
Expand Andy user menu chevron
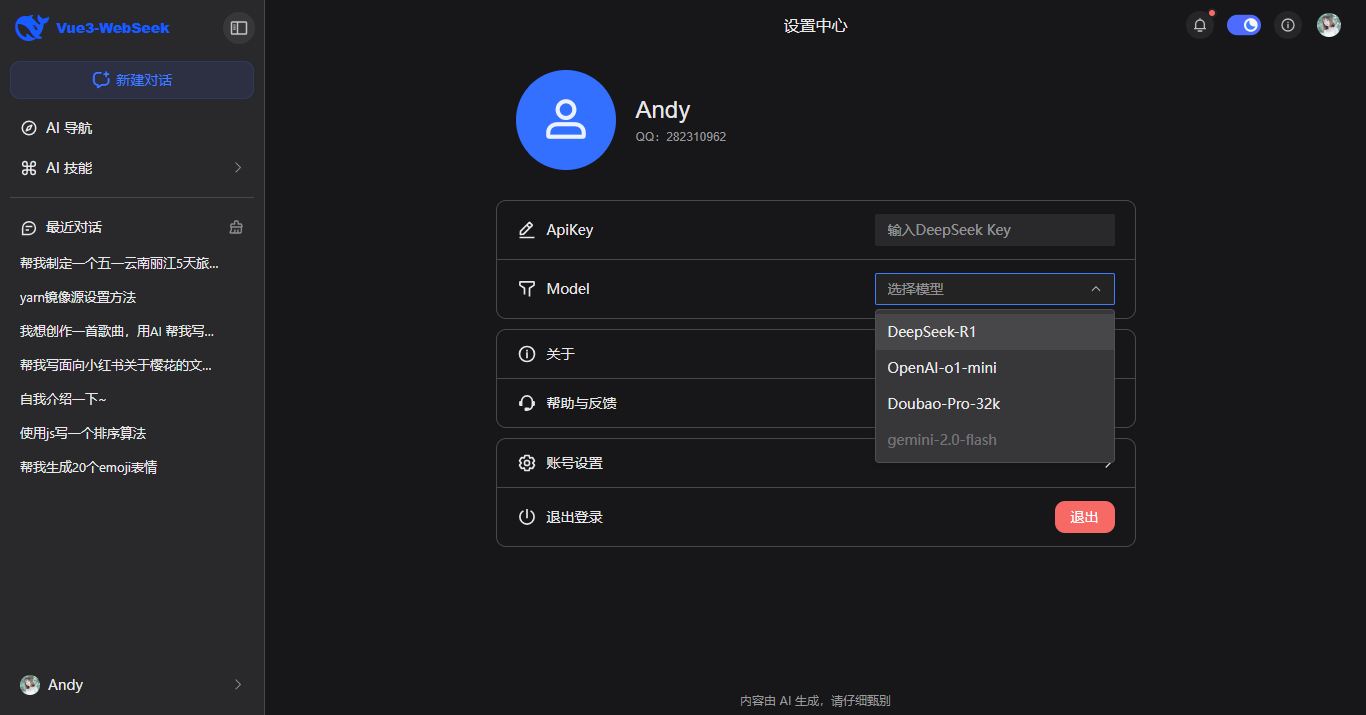click(x=238, y=685)
